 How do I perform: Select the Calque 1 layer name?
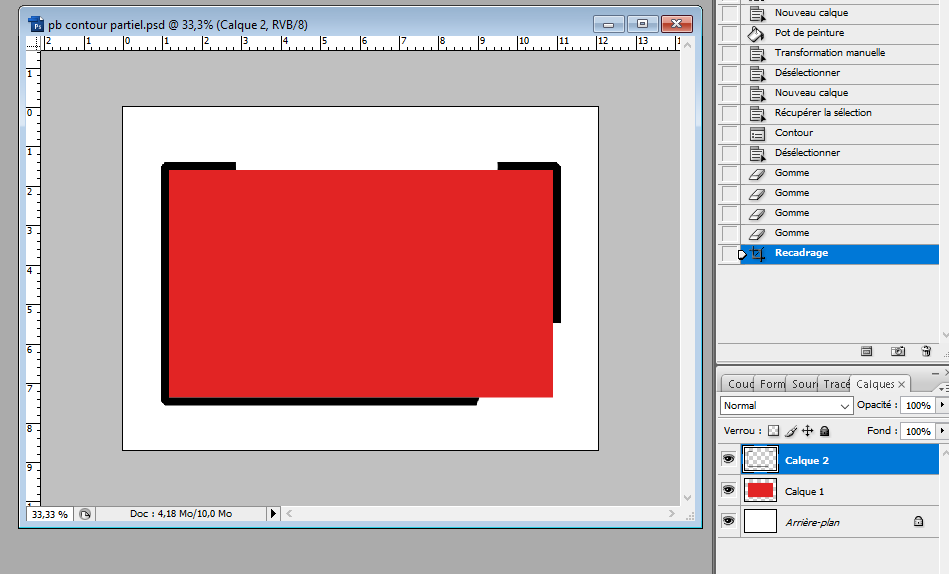(x=804, y=492)
